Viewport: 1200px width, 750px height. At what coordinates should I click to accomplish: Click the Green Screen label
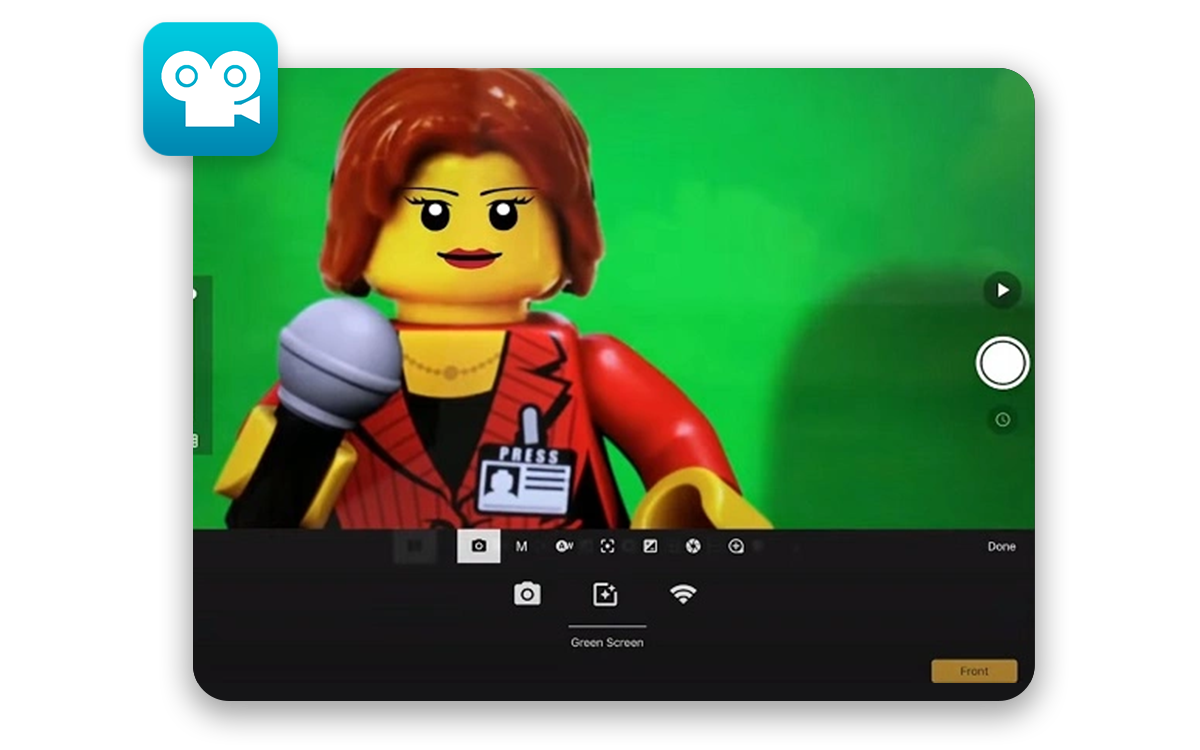click(x=607, y=642)
